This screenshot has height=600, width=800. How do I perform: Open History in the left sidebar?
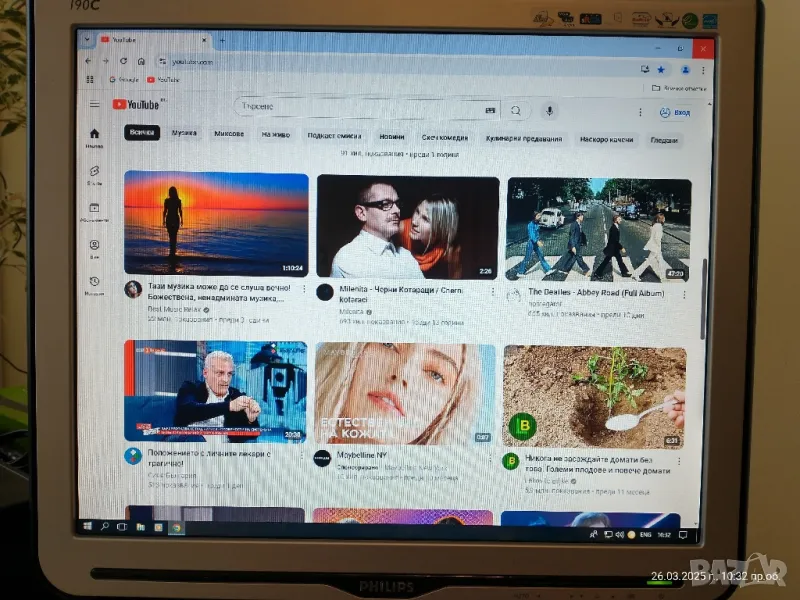point(94,285)
